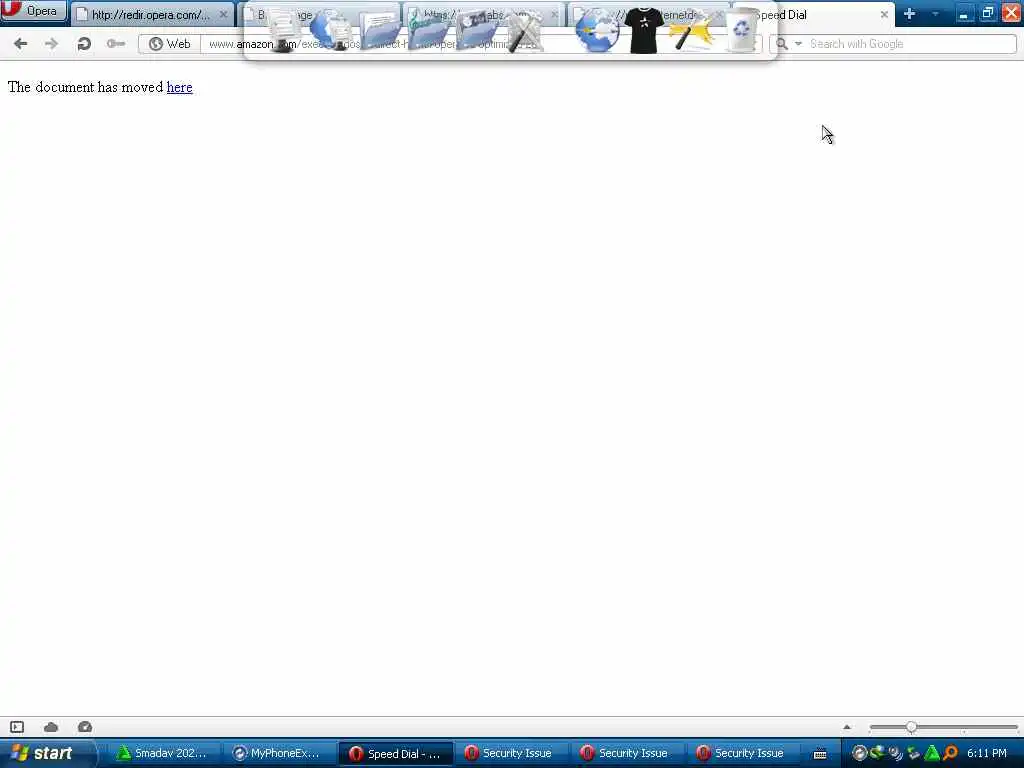Open the orange magnifier tray icon
This screenshot has height=768, width=1024.
[x=951, y=753]
